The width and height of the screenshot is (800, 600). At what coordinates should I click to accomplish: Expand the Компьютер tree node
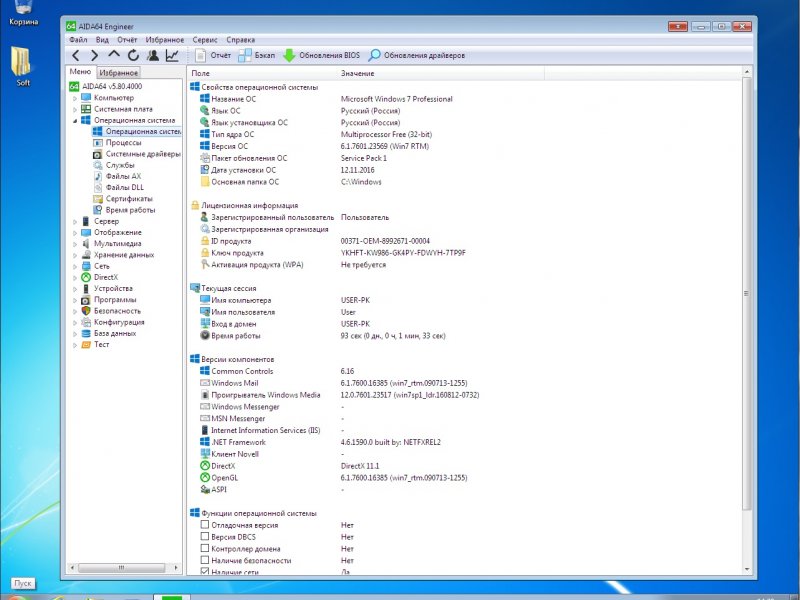(75, 98)
